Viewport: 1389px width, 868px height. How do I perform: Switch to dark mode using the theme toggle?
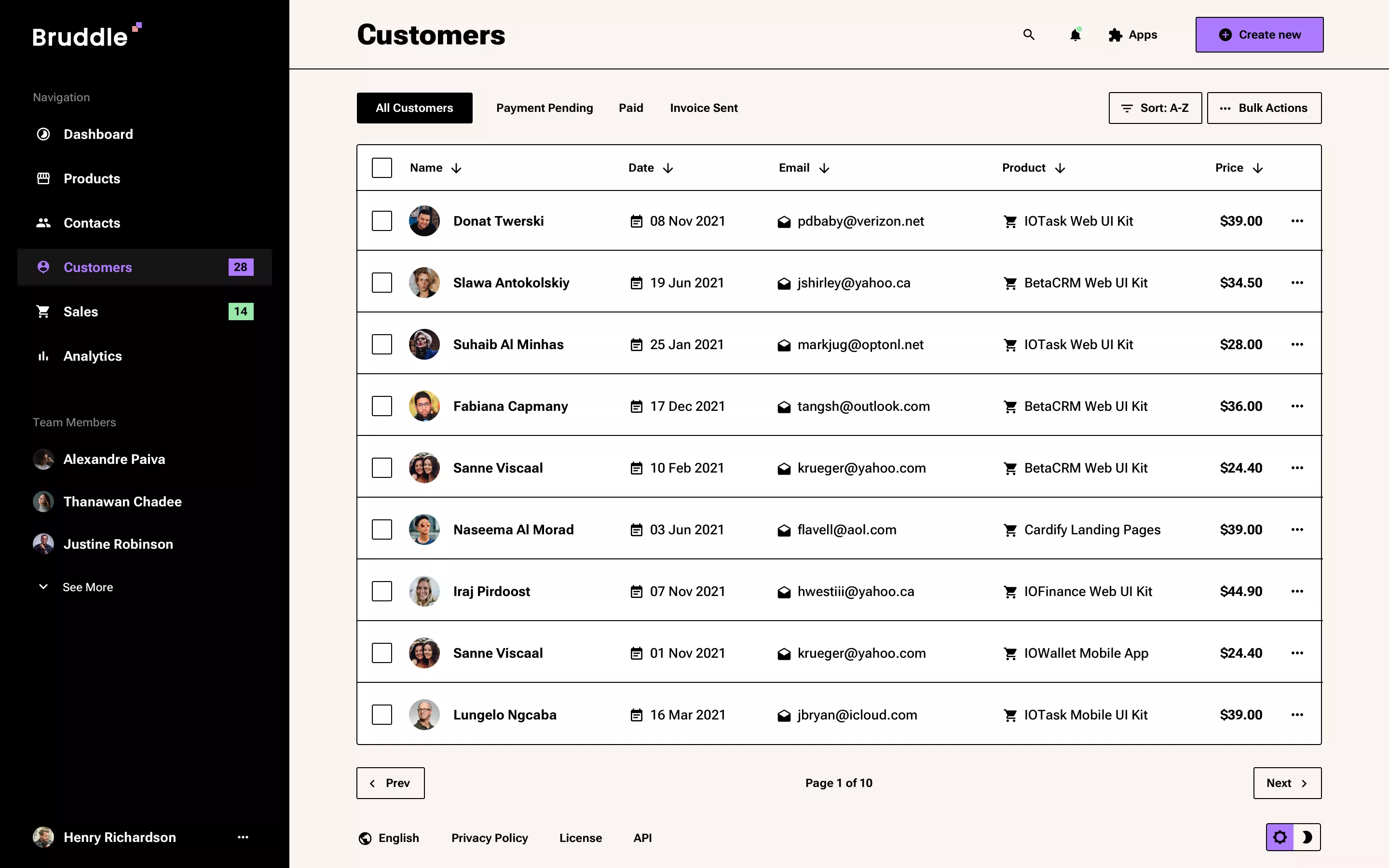pyautogui.click(x=1308, y=837)
